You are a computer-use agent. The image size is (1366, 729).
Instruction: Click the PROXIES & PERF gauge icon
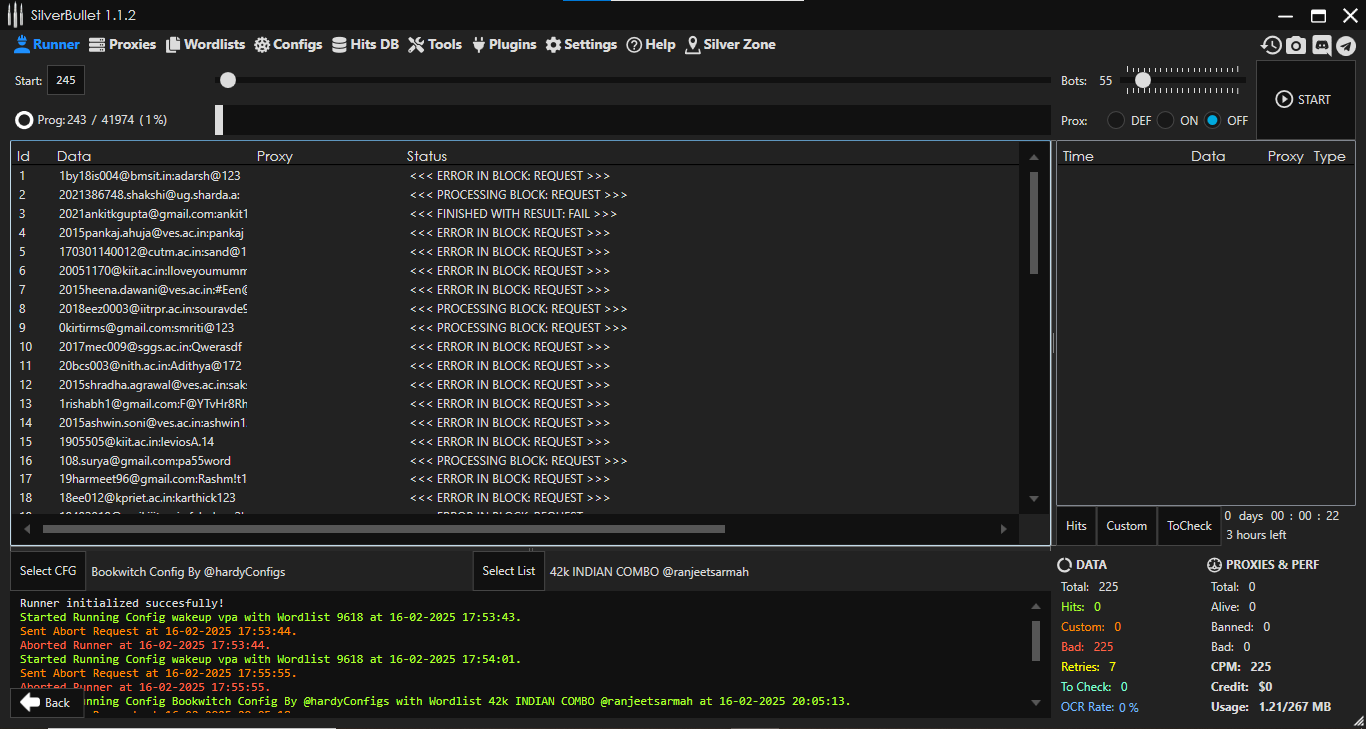pyautogui.click(x=1214, y=565)
